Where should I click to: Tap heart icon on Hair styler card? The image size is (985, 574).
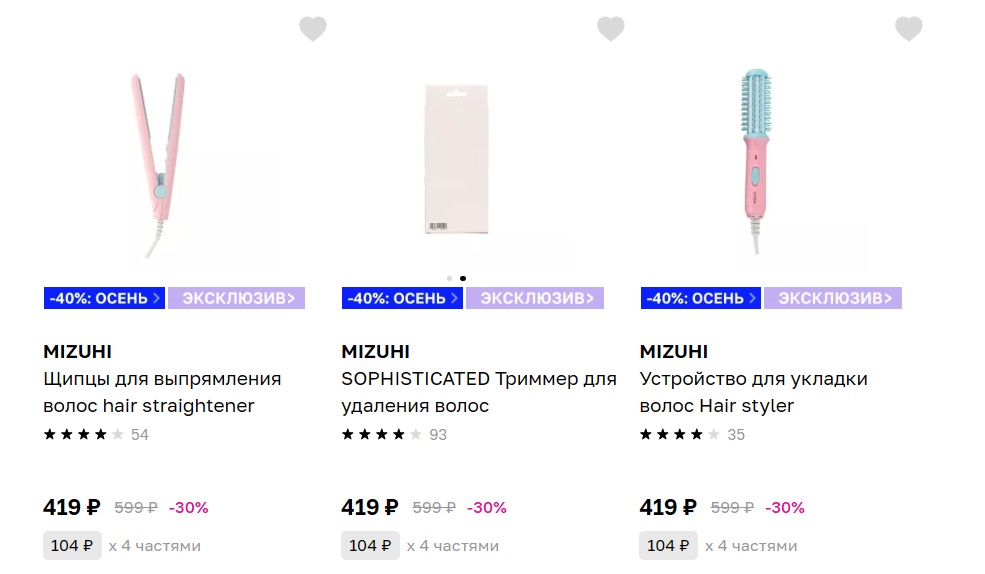908,29
